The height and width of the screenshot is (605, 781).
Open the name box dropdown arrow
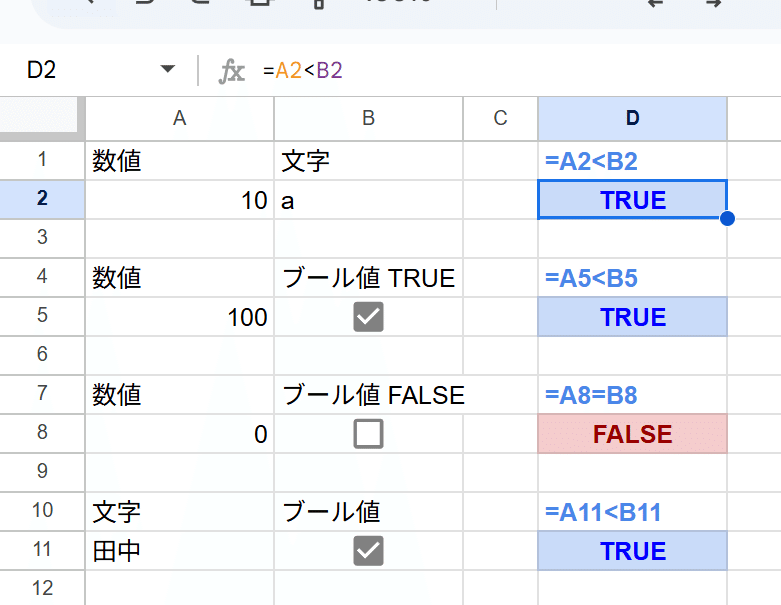pos(167,70)
